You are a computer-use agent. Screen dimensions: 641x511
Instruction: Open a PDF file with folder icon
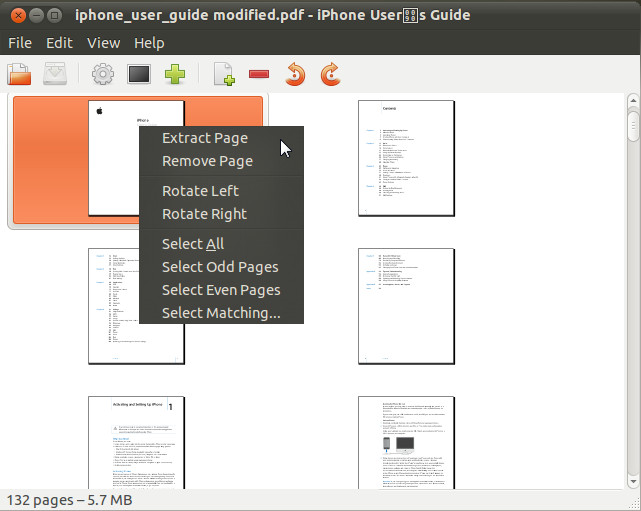(x=19, y=74)
